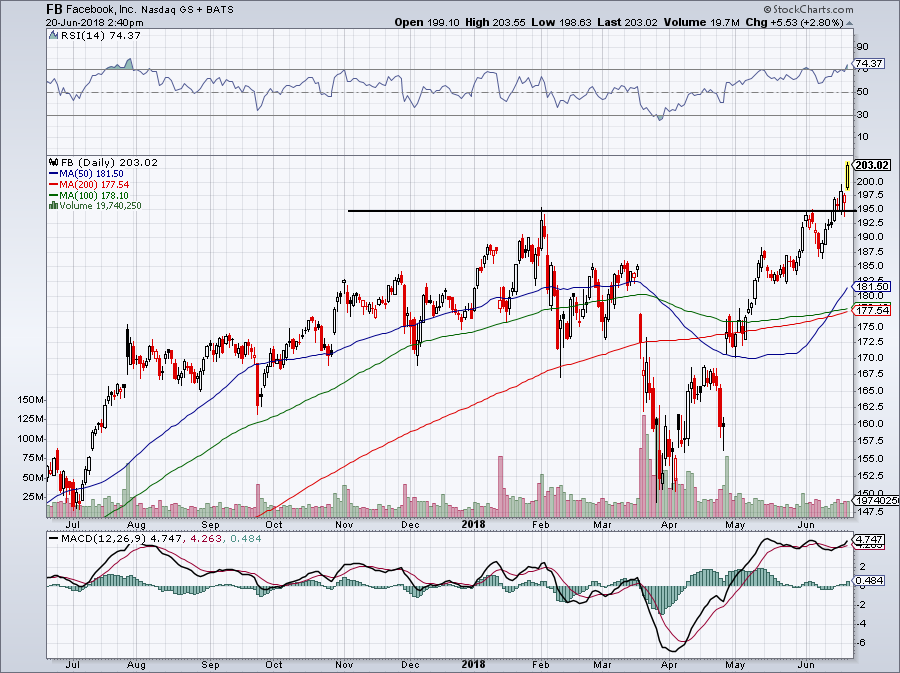Click the MACD legend line icon
This screenshot has height=673, width=900.
pos(54,539)
